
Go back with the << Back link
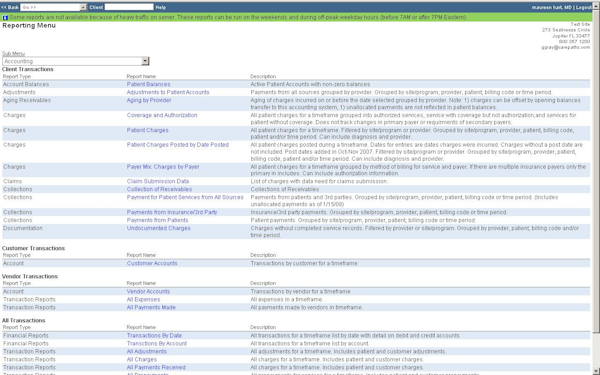[10, 7]
